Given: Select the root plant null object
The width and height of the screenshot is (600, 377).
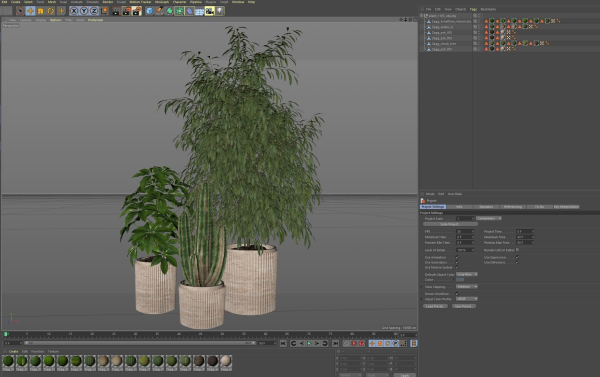Looking at the screenshot, I should 442,16.
